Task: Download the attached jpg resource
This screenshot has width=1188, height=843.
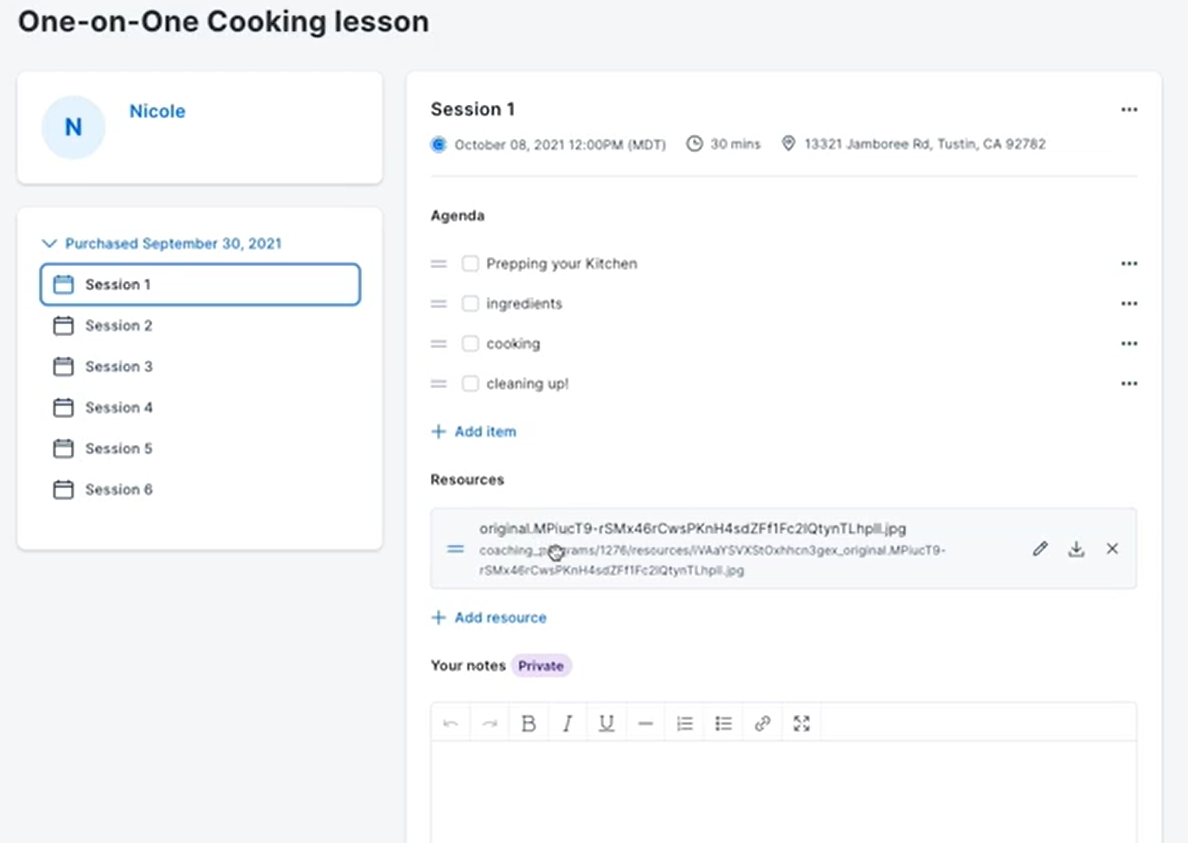Action: [x=1076, y=549]
